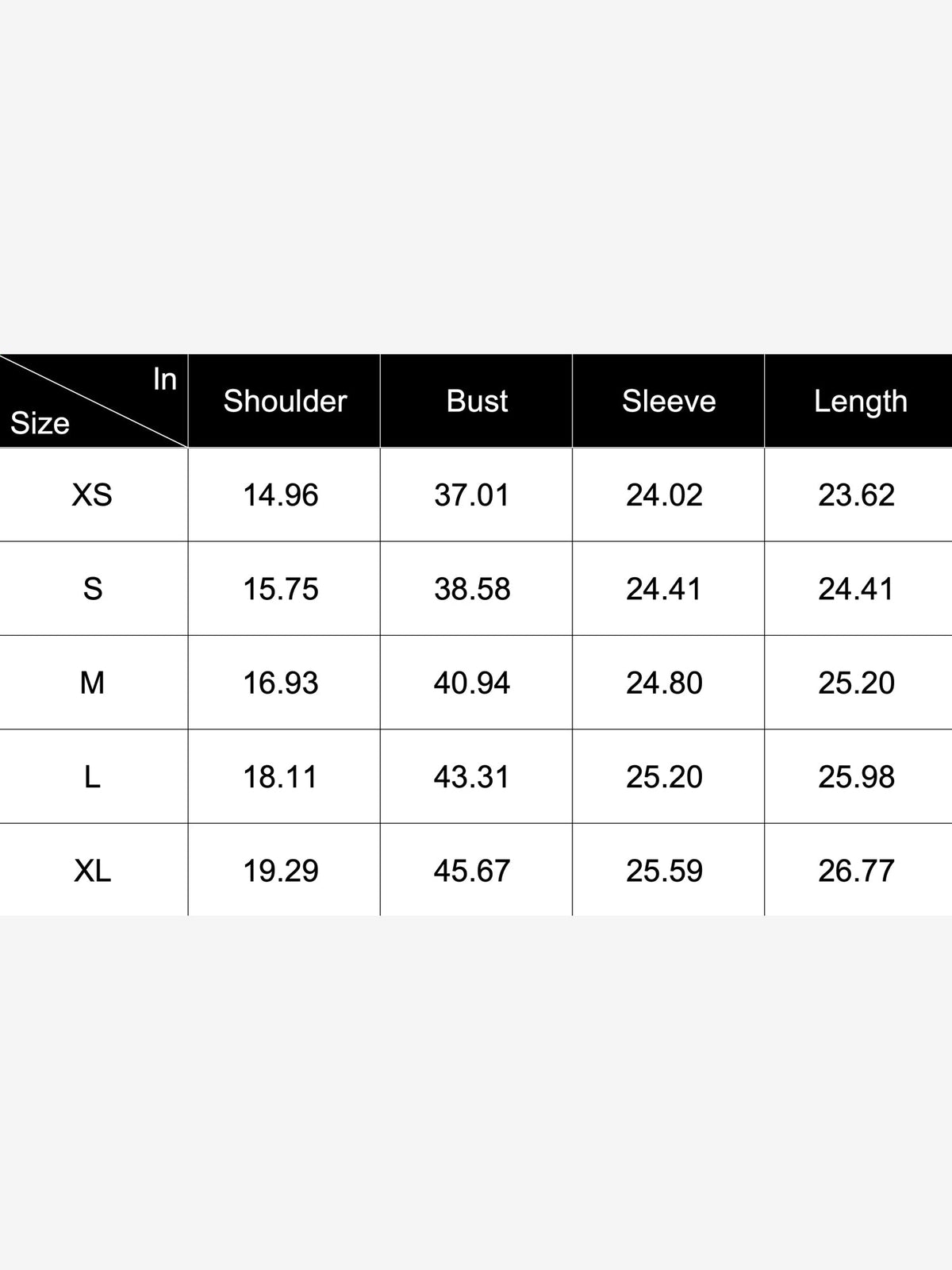Select the M size row label
Viewport: 952px width, 1270px height.
(92, 683)
